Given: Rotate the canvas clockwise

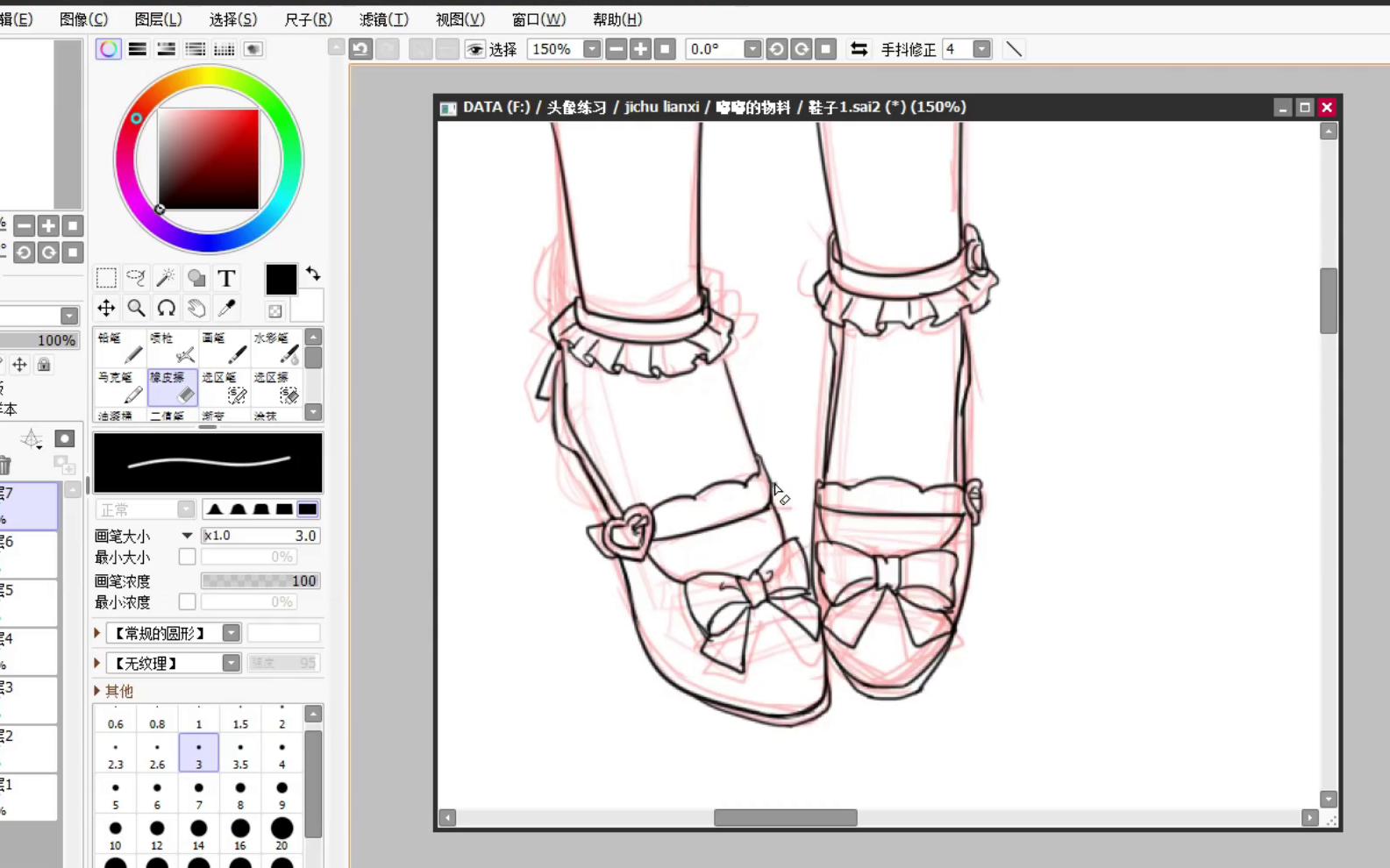Looking at the screenshot, I should point(802,49).
